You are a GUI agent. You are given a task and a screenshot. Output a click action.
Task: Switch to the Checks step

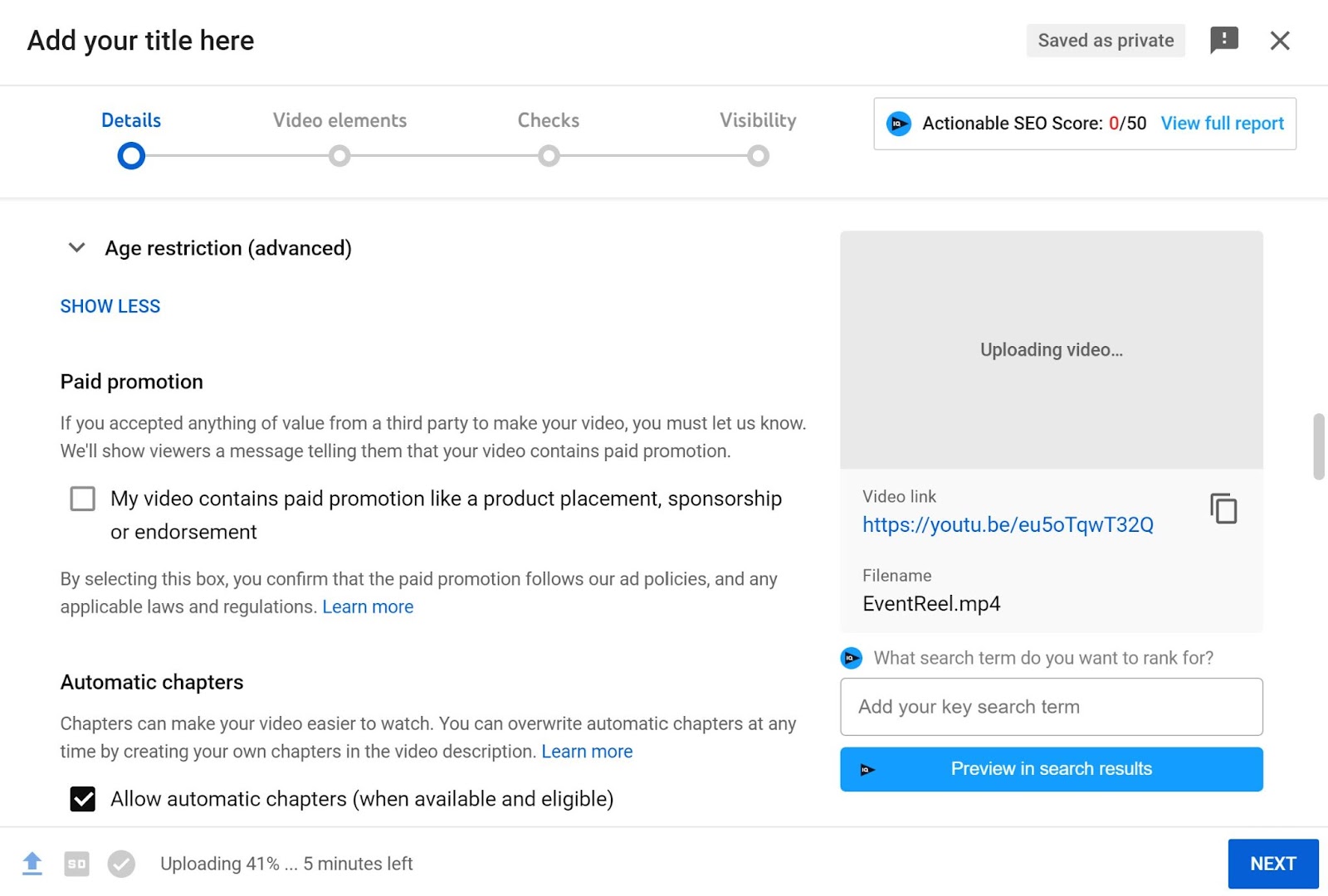(x=549, y=155)
